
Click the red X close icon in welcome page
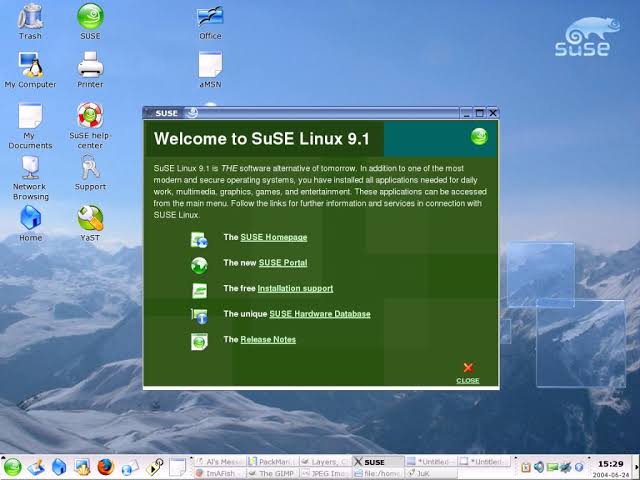(468, 368)
